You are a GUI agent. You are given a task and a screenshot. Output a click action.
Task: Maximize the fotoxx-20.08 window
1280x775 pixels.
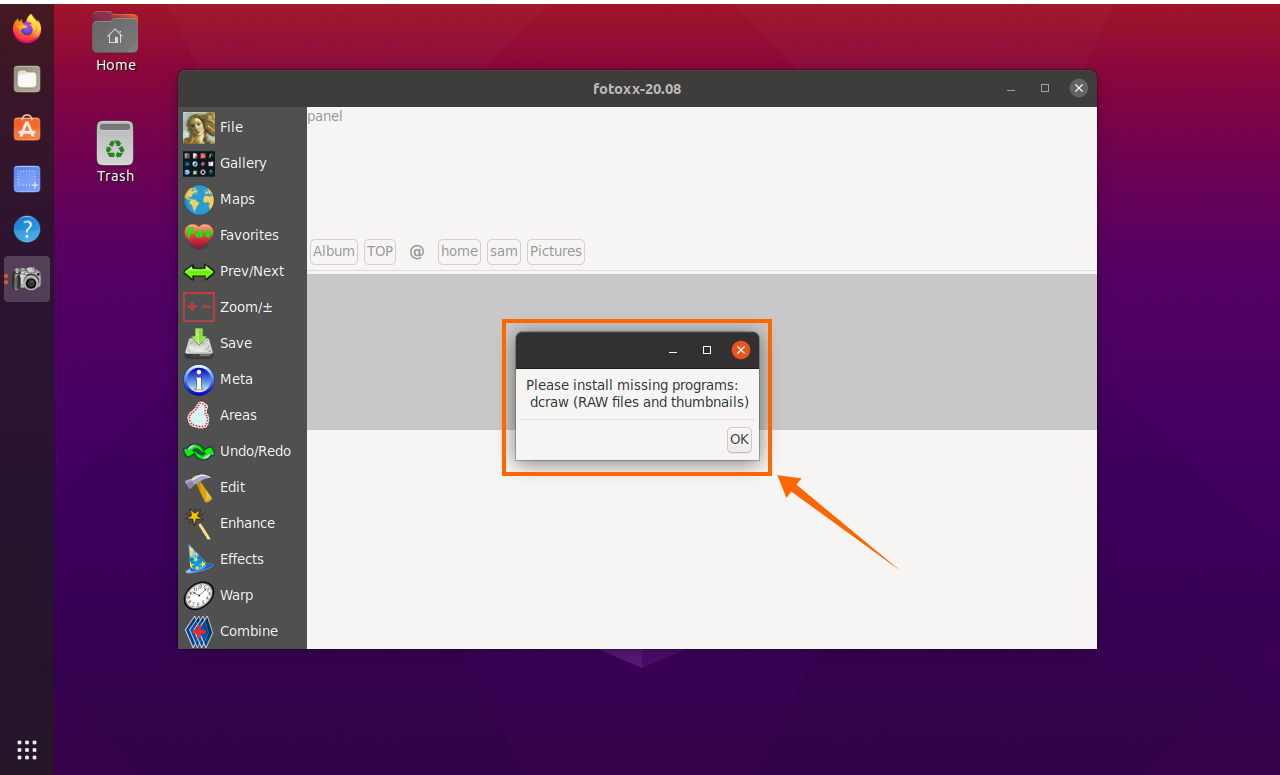1045,88
